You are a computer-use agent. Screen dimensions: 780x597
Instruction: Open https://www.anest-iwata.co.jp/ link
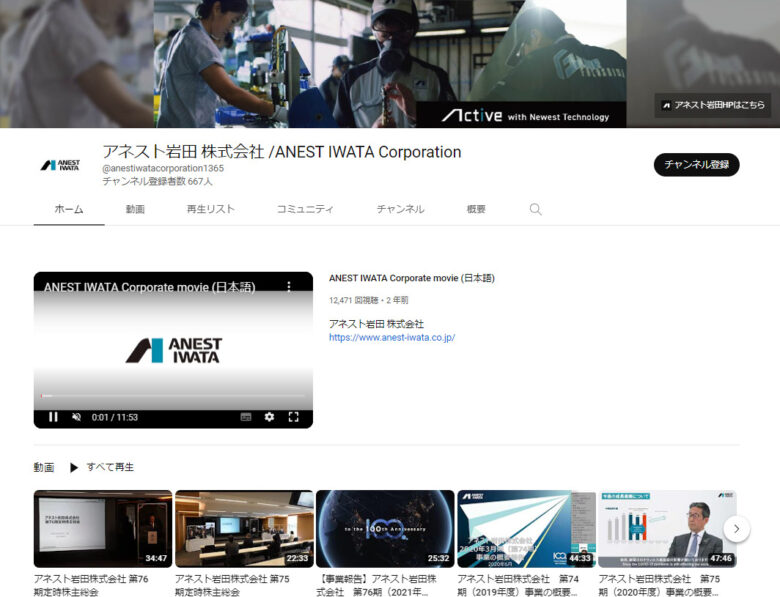pos(392,337)
